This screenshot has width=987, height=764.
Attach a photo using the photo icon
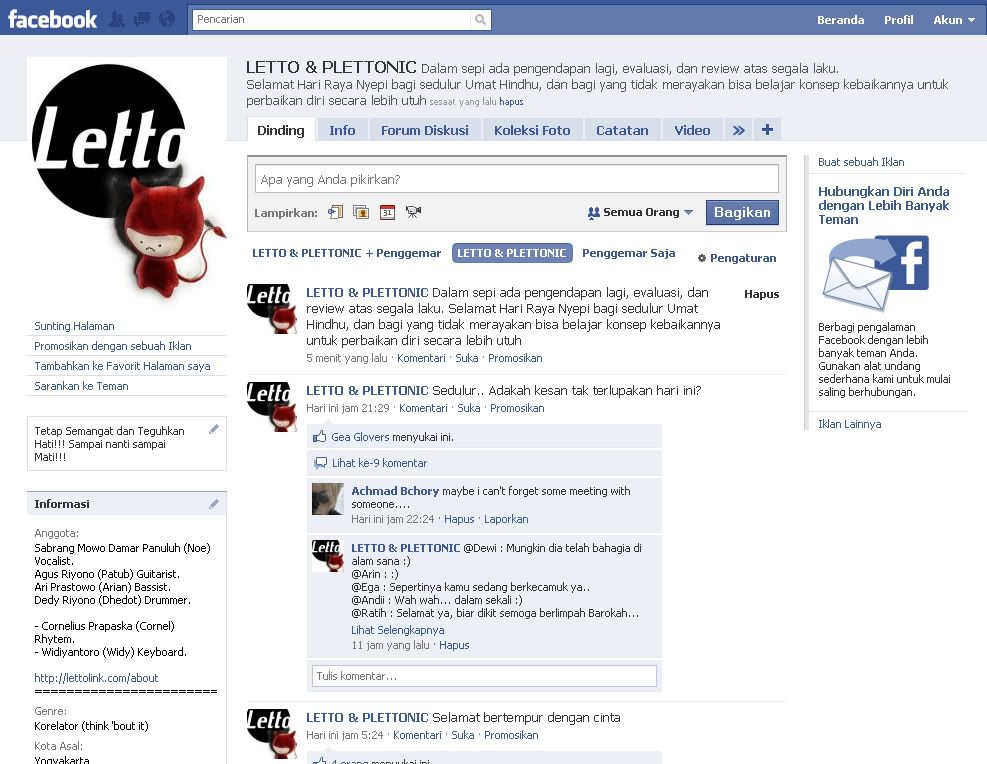click(361, 212)
